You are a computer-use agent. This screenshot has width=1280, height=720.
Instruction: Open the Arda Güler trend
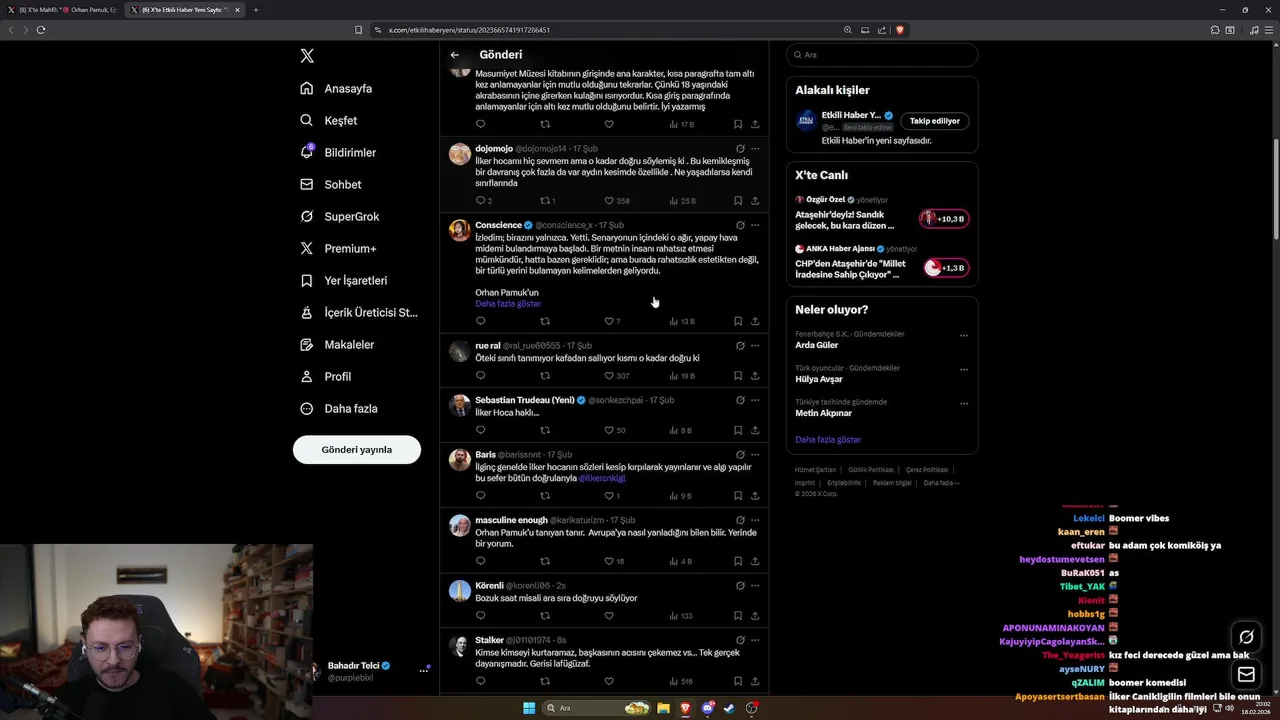[817, 345]
